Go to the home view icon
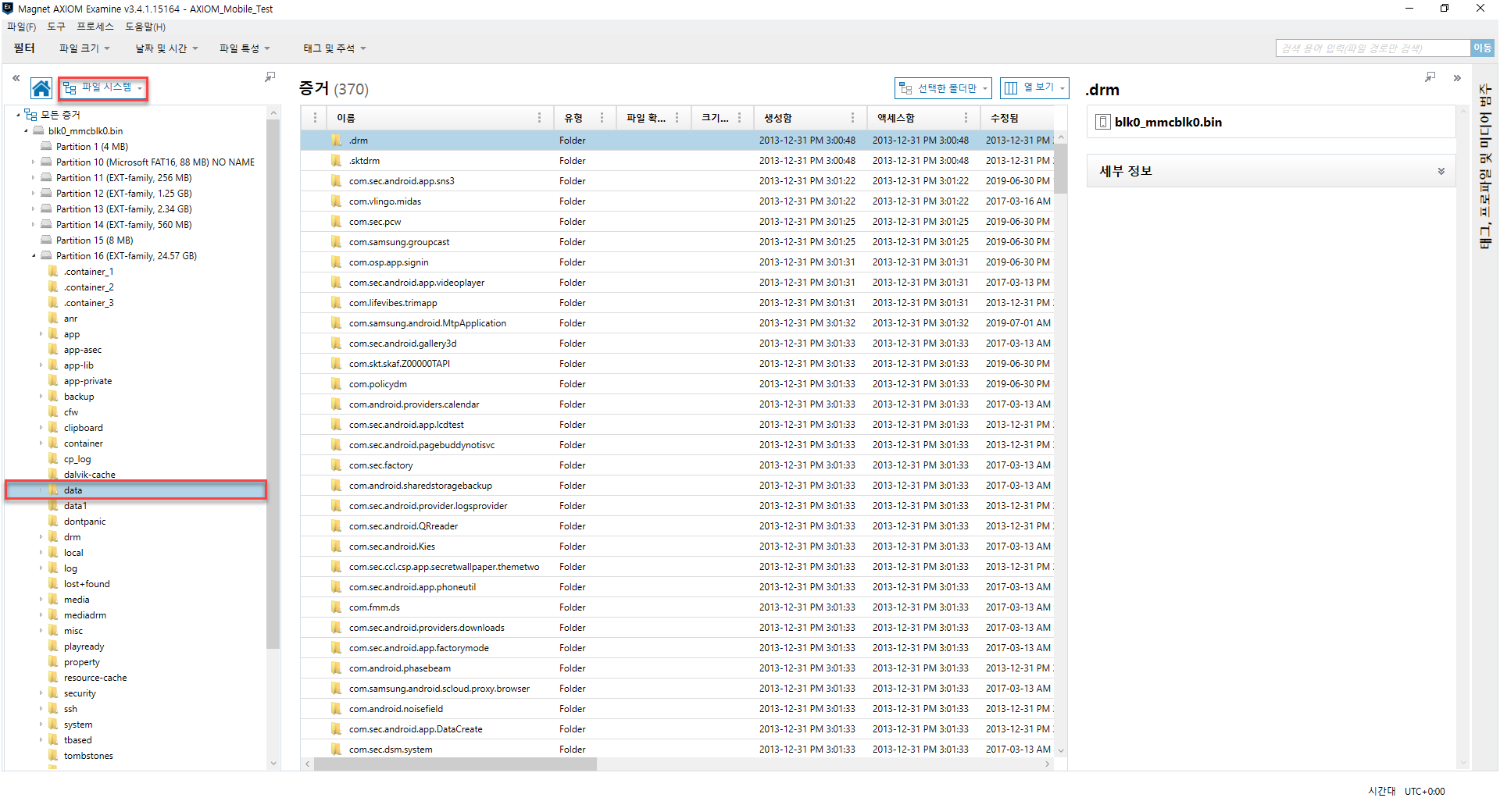Screen dimensions: 1500x812 click(x=41, y=88)
